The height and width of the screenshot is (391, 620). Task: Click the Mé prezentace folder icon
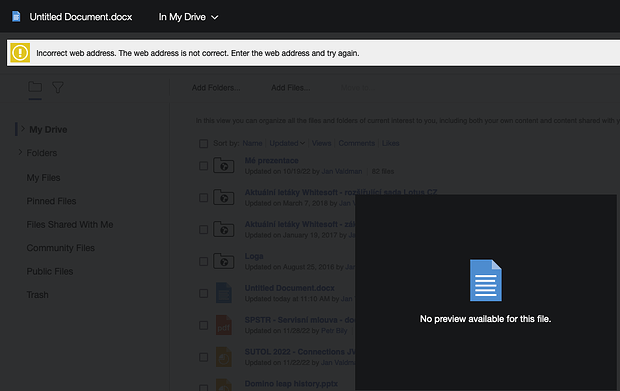224,166
